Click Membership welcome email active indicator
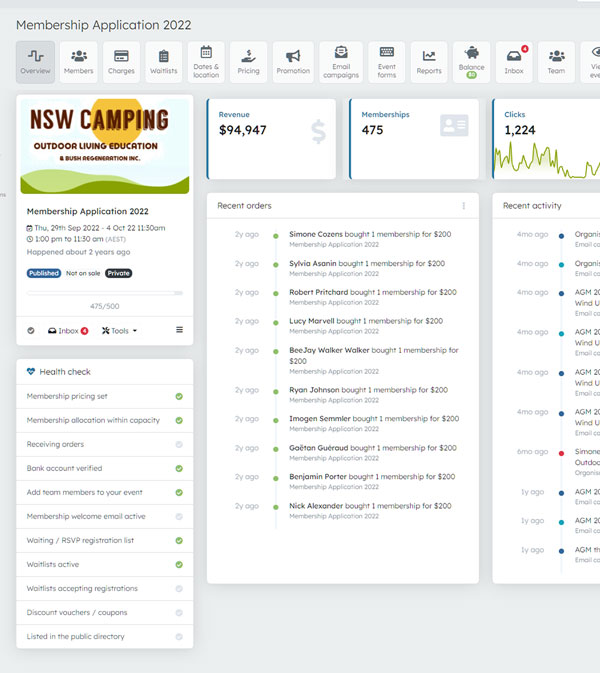The image size is (600, 673). 179,517
